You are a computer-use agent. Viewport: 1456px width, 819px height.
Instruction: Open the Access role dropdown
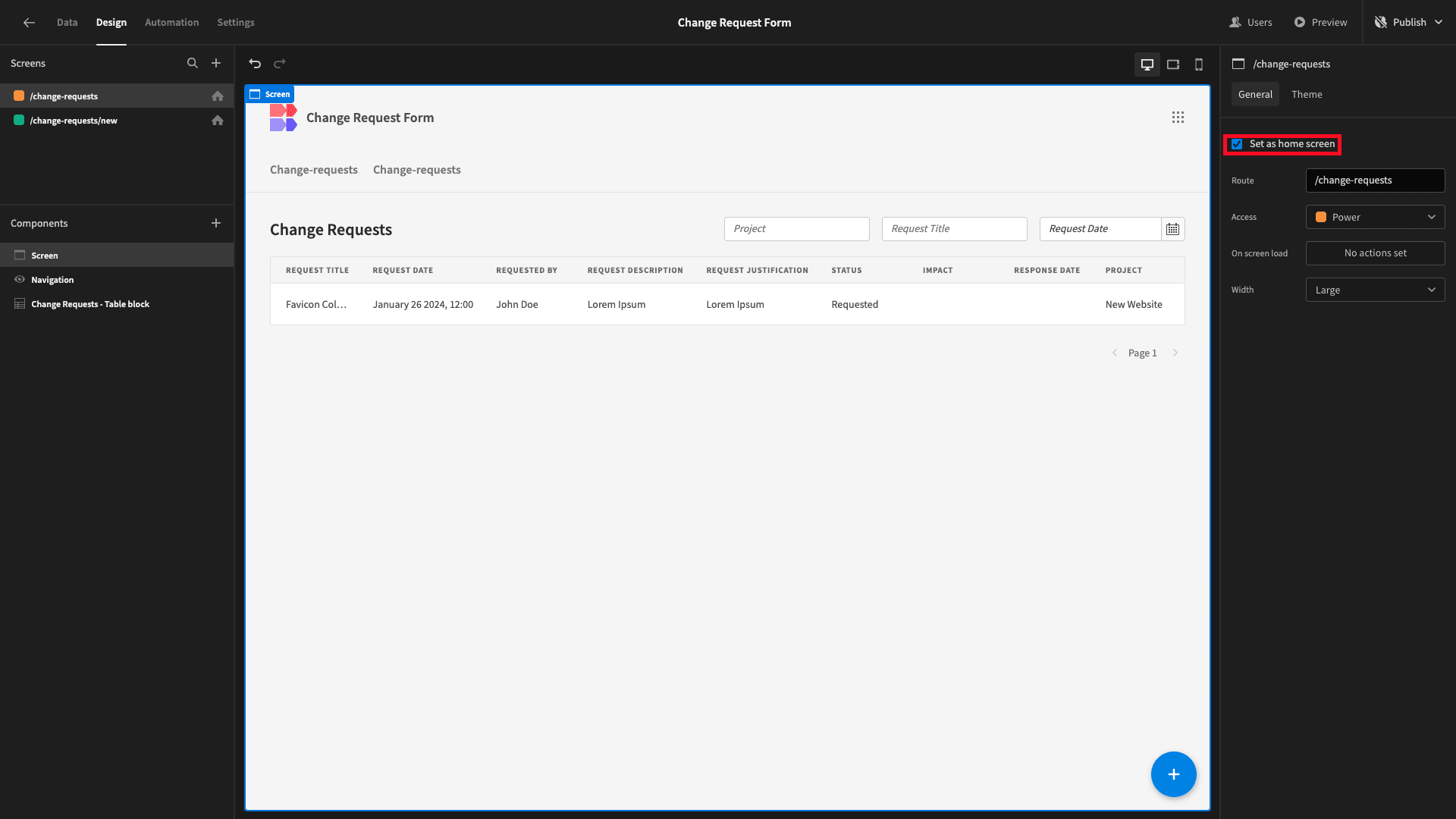(x=1375, y=218)
